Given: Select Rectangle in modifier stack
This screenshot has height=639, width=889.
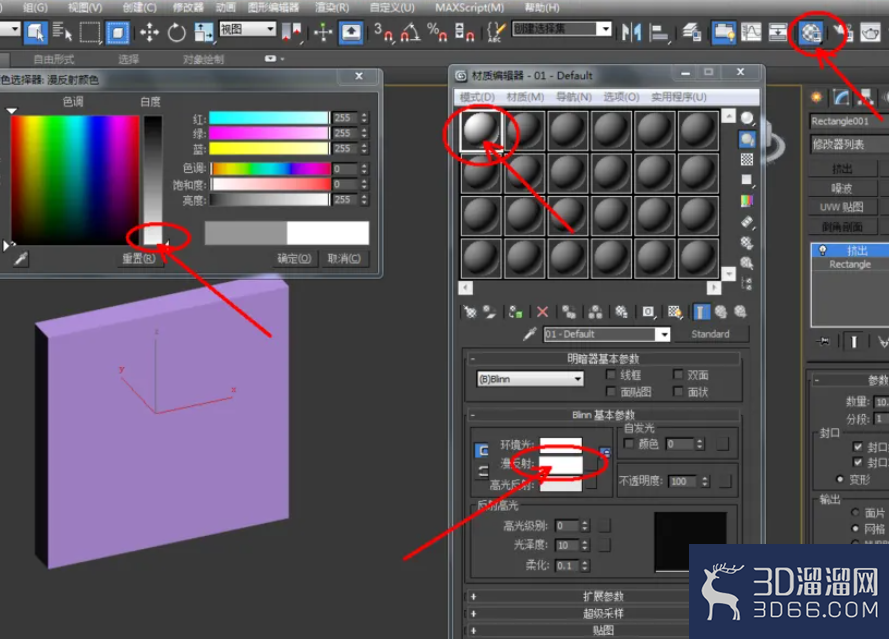Looking at the screenshot, I should 849,264.
